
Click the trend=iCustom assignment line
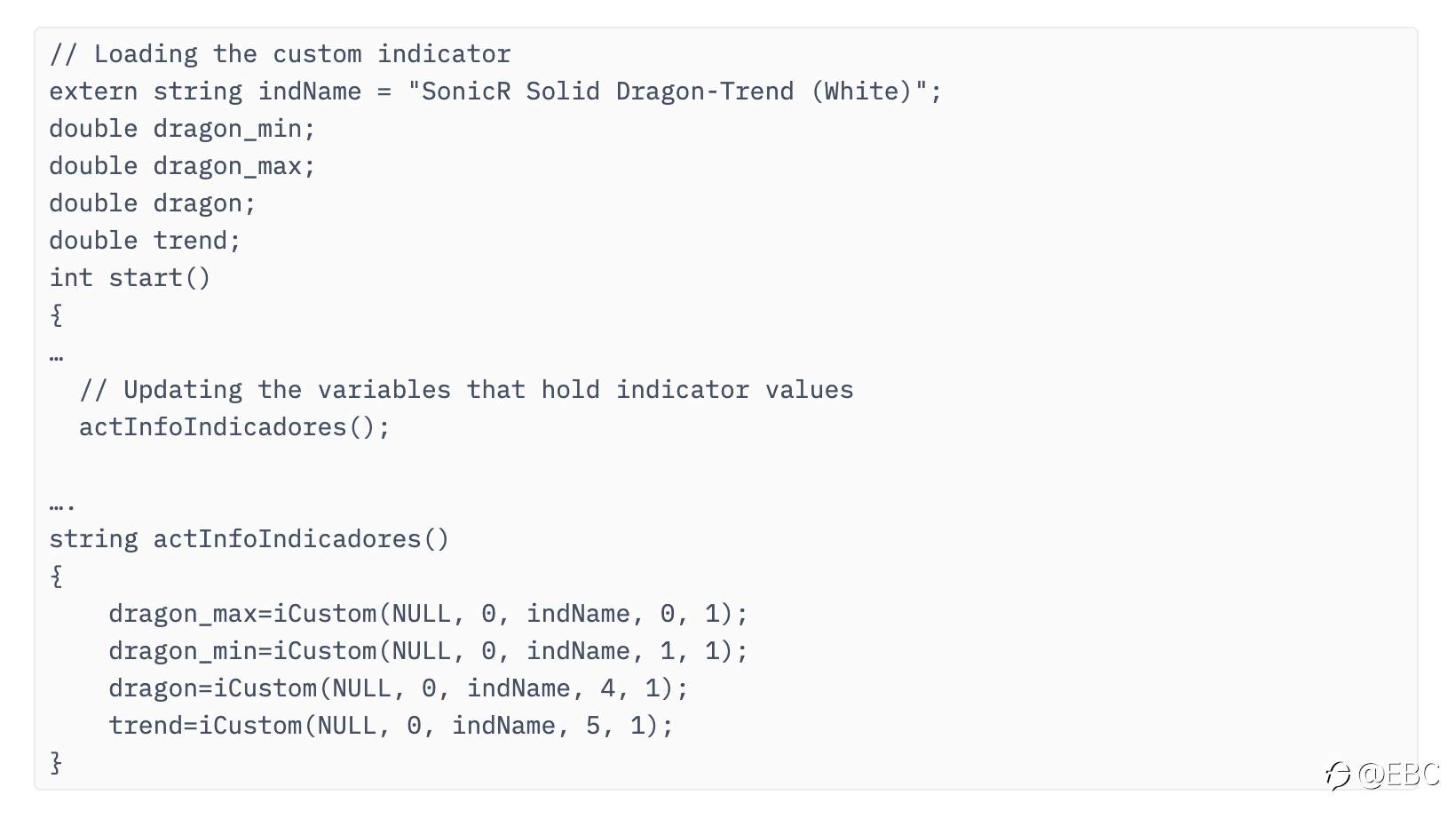[391, 726]
